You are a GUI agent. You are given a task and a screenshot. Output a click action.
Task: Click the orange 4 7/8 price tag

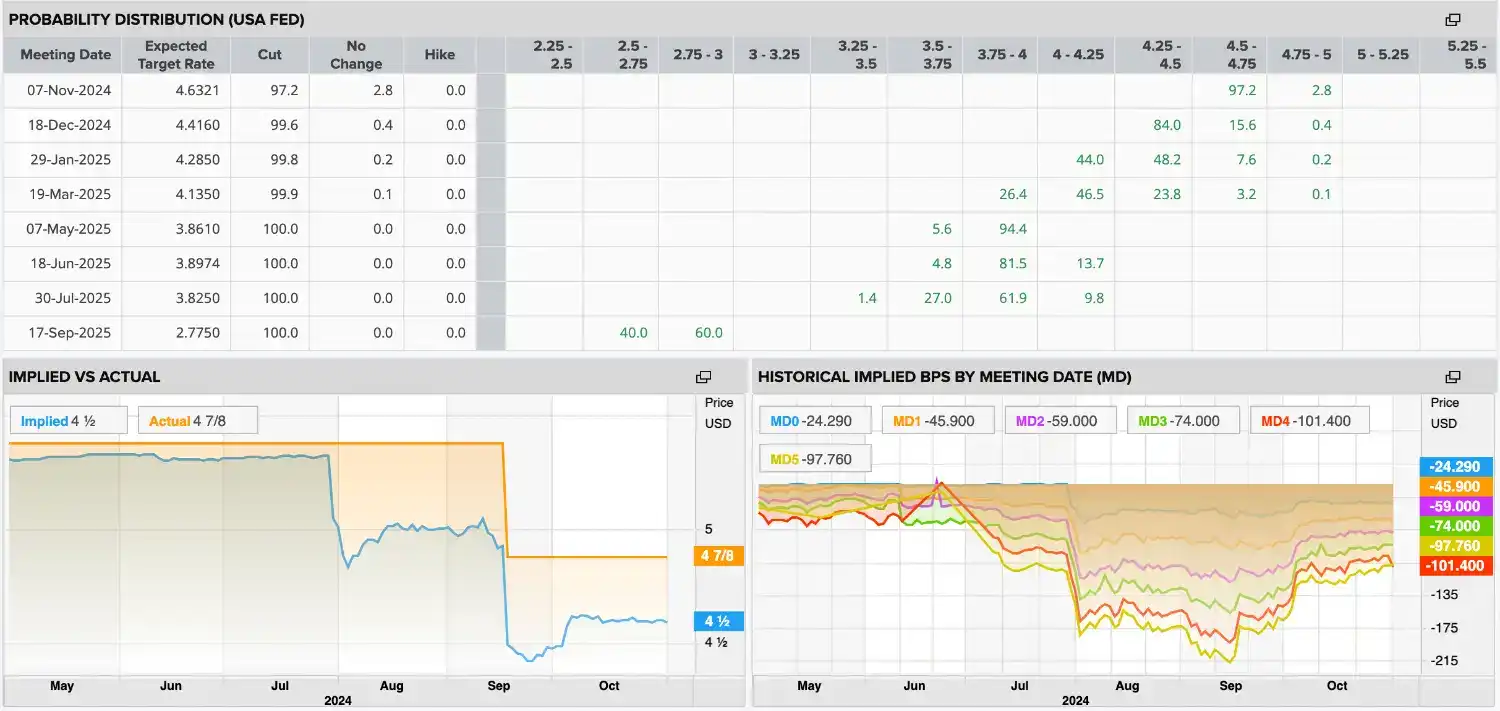tap(719, 557)
